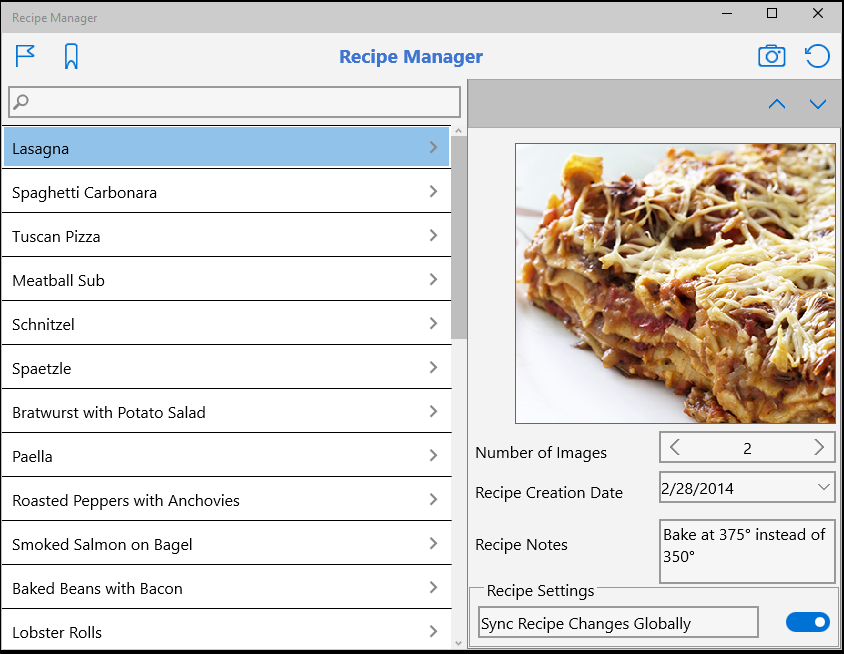Increase Number of Images with right arrow
The width and height of the screenshot is (844, 654).
[819, 447]
